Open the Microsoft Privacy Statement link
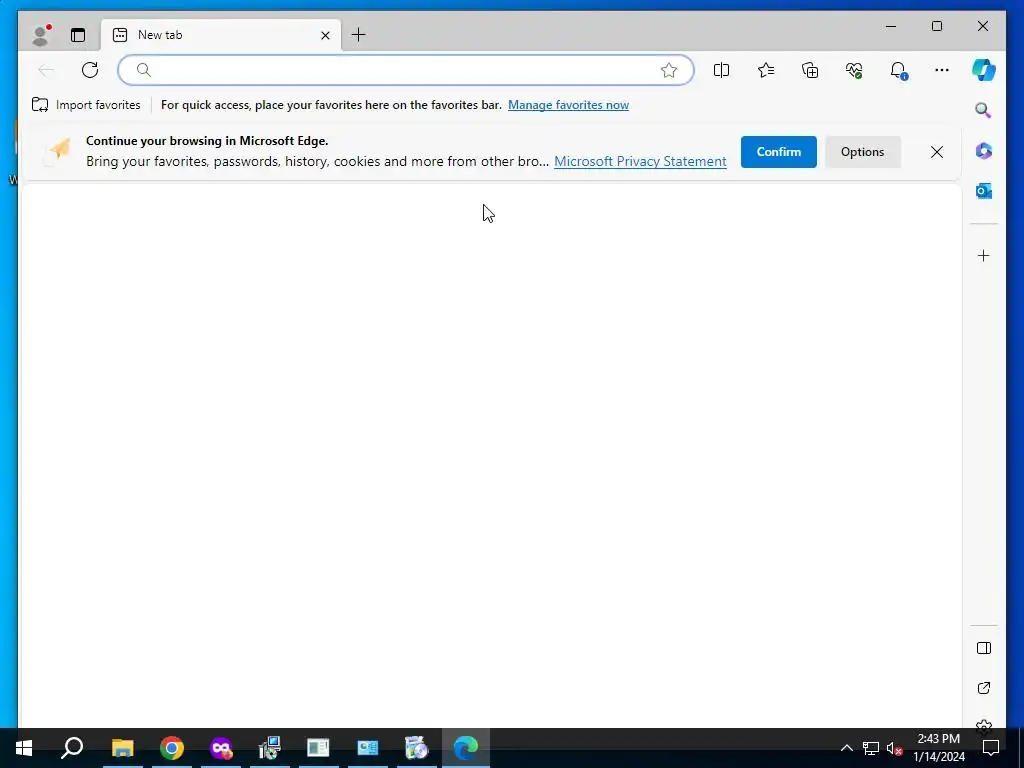This screenshot has width=1024, height=768. tap(640, 161)
